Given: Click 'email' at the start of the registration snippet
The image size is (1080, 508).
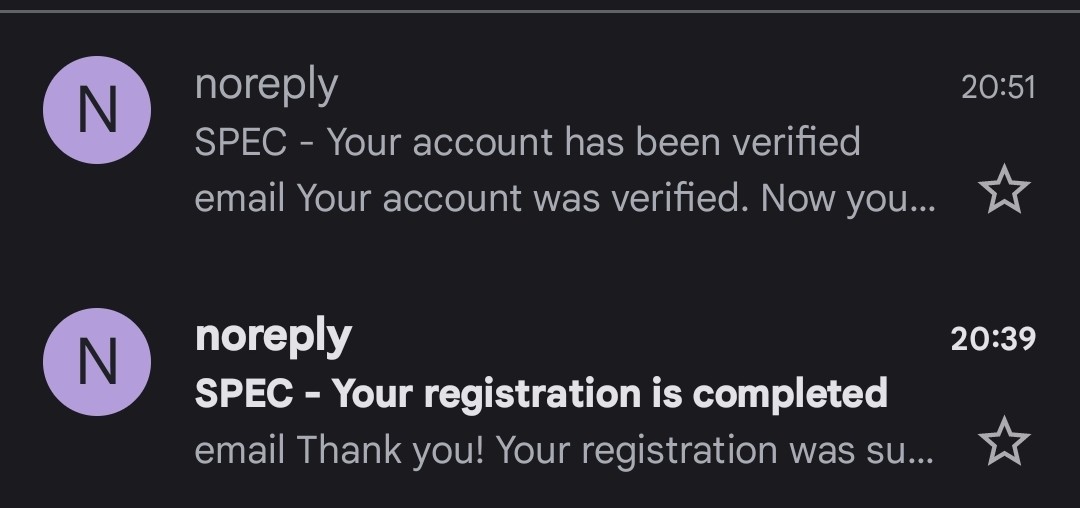Looking at the screenshot, I should point(238,451).
